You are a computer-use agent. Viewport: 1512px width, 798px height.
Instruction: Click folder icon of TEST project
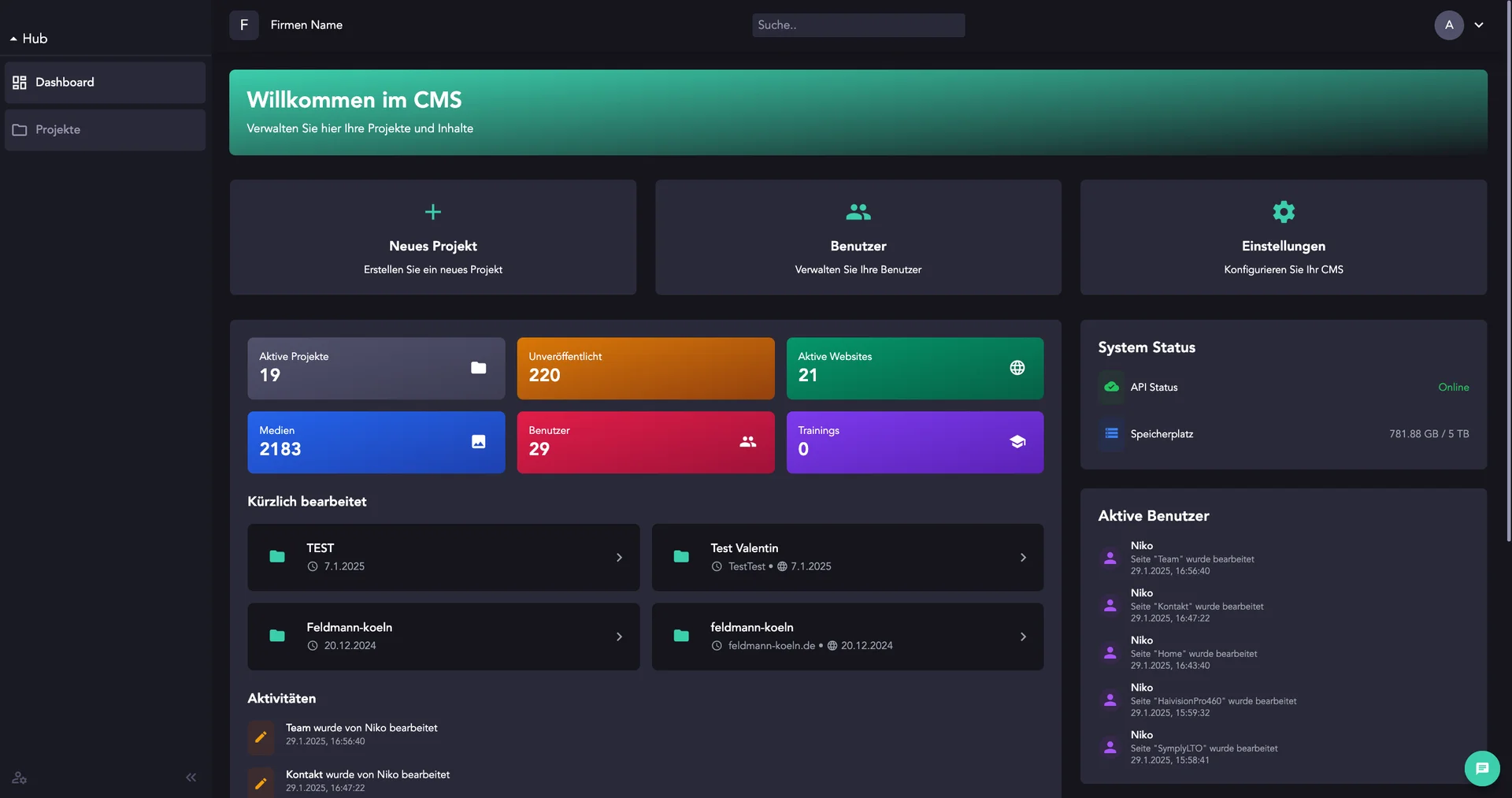[x=277, y=557]
